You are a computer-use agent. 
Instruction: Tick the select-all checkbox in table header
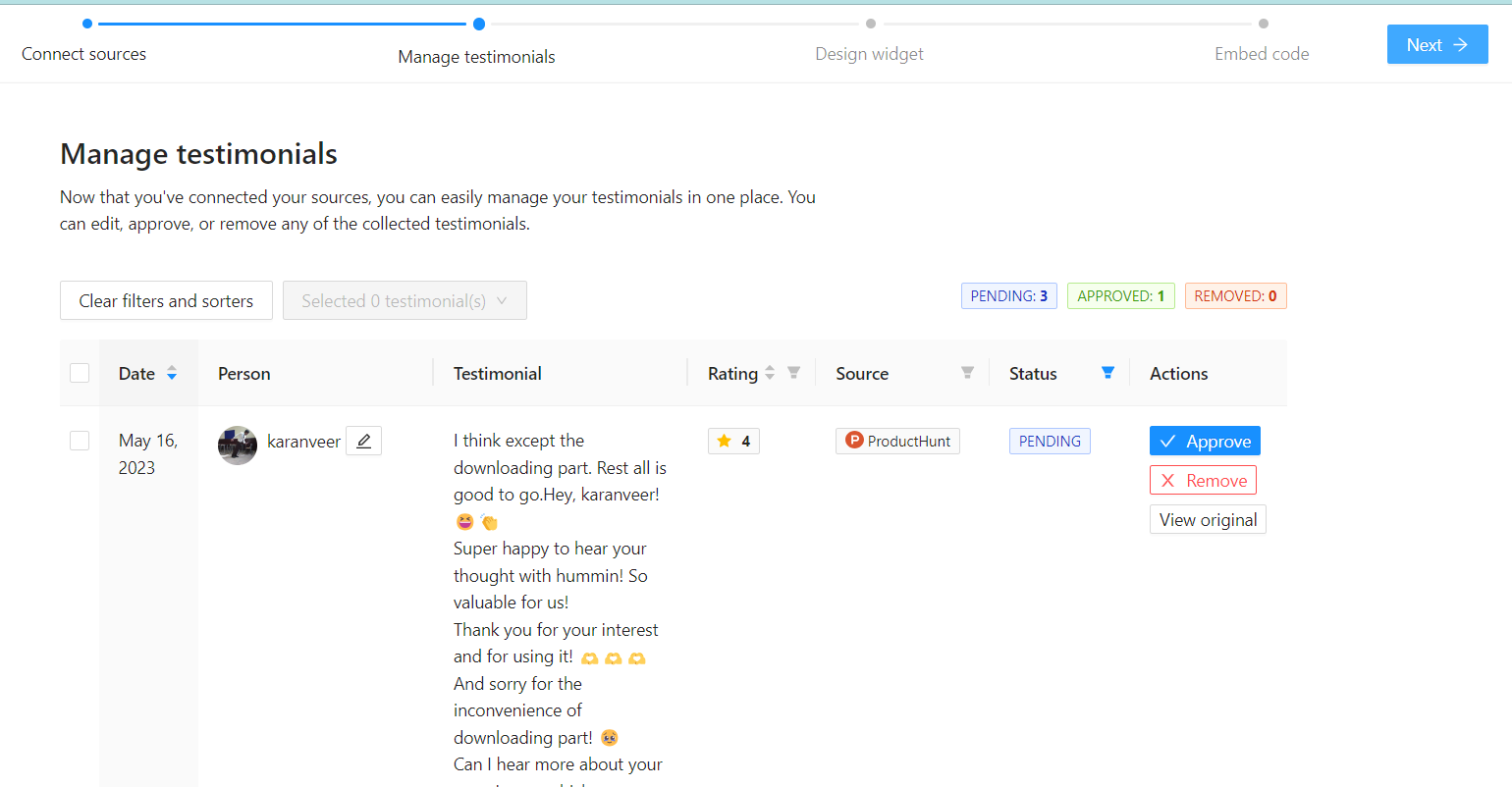80,373
